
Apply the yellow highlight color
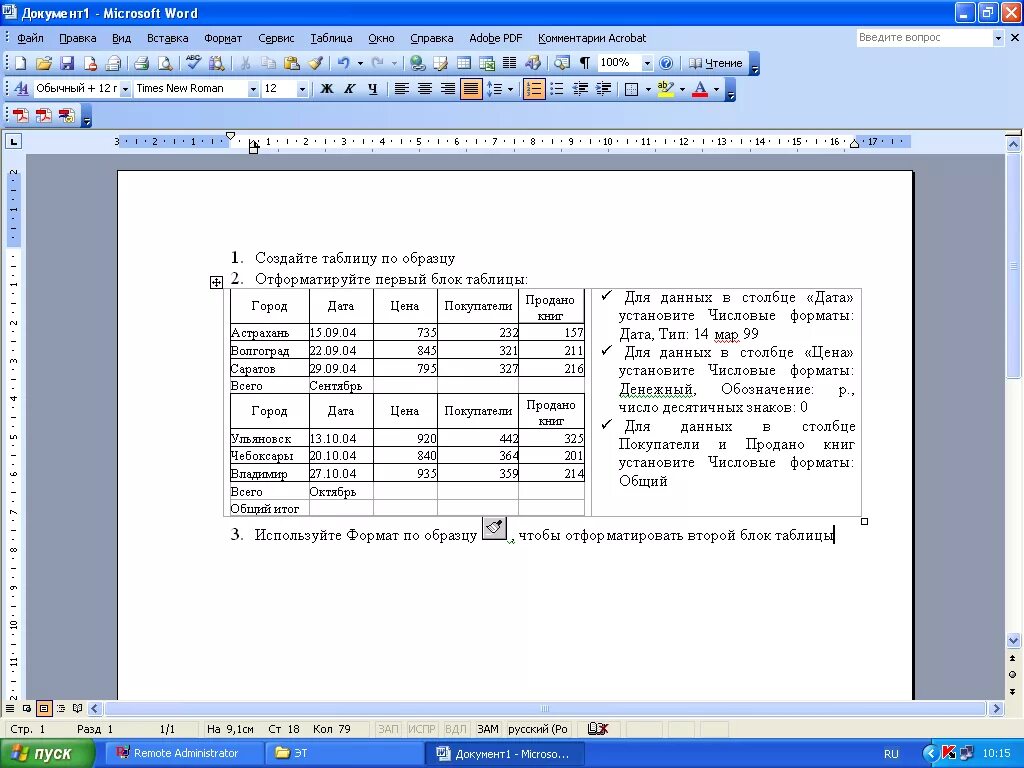tap(665, 89)
